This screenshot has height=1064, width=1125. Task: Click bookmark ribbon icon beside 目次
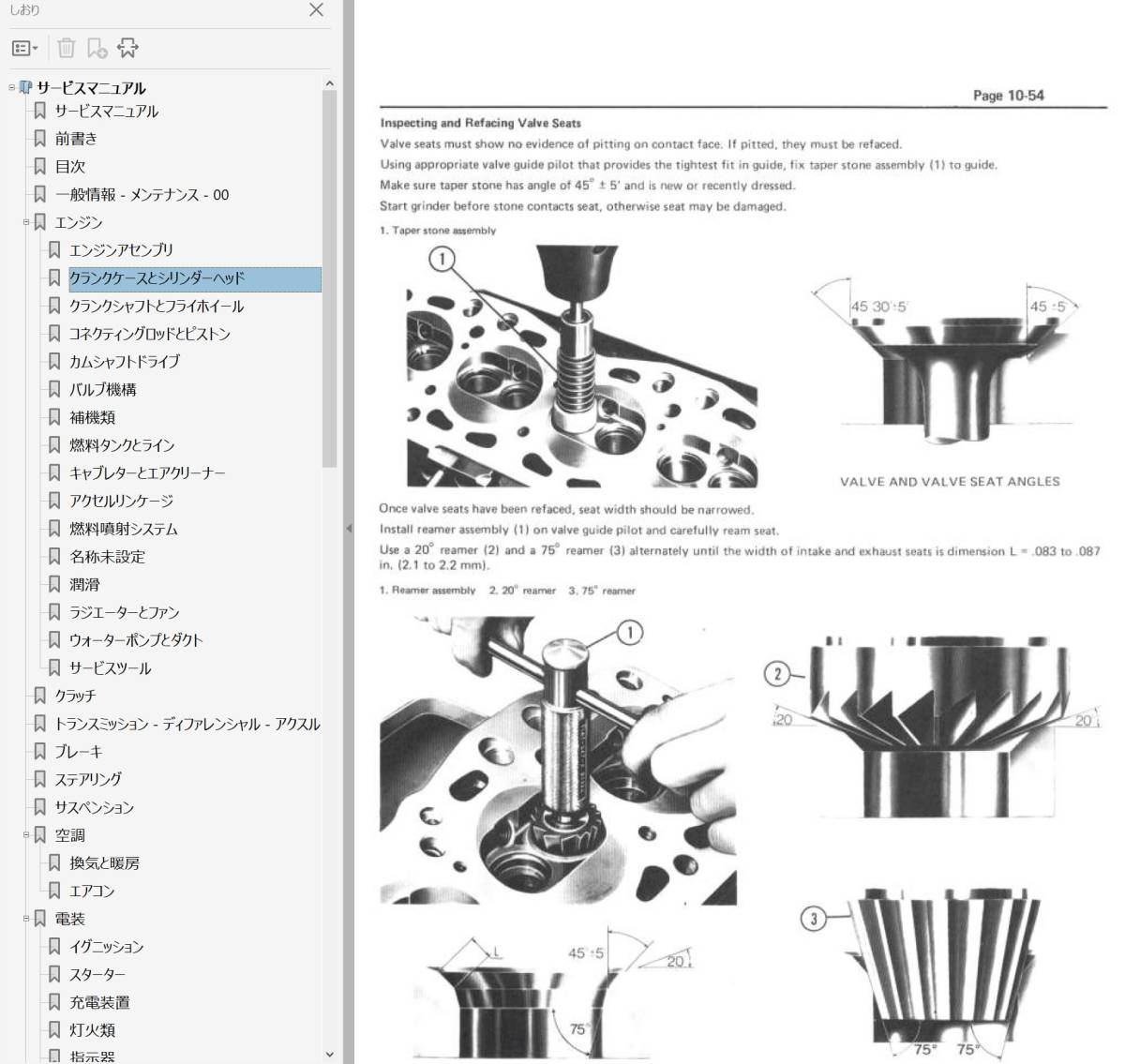[x=39, y=167]
